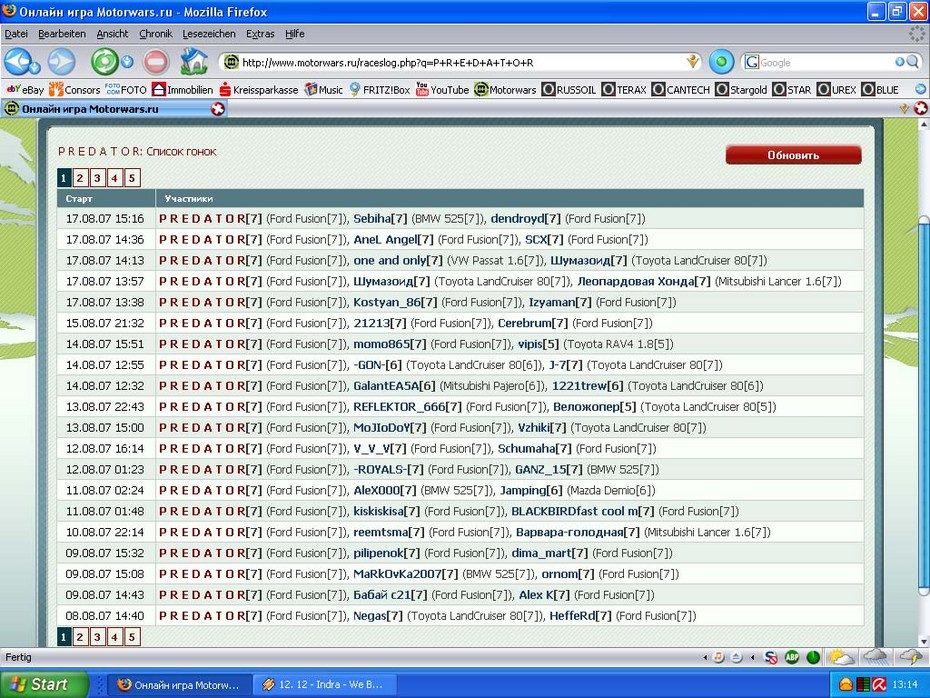
Task: Click the green Go button beside address bar
Action: click(721, 62)
